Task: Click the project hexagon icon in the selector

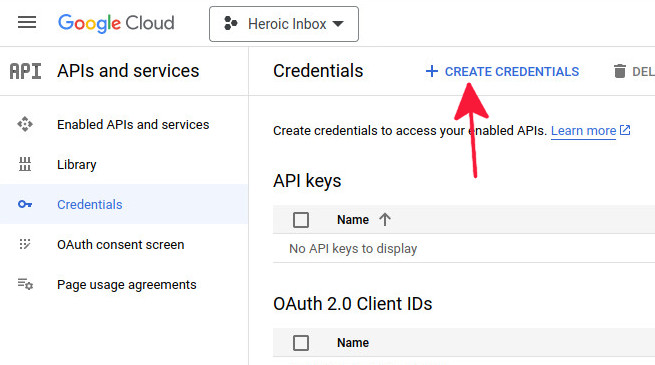Action: point(231,23)
